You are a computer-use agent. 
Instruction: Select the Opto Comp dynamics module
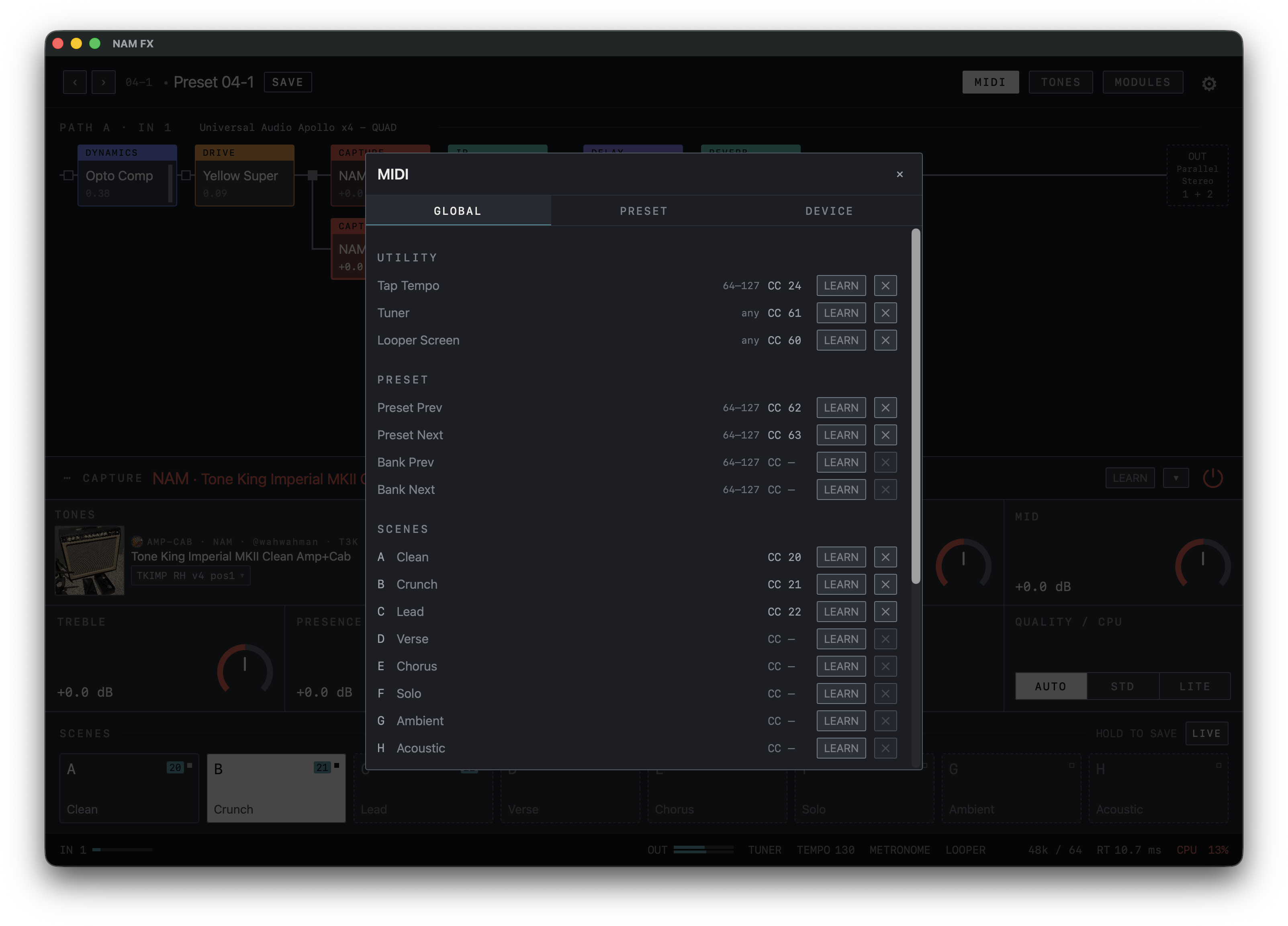[x=127, y=175]
